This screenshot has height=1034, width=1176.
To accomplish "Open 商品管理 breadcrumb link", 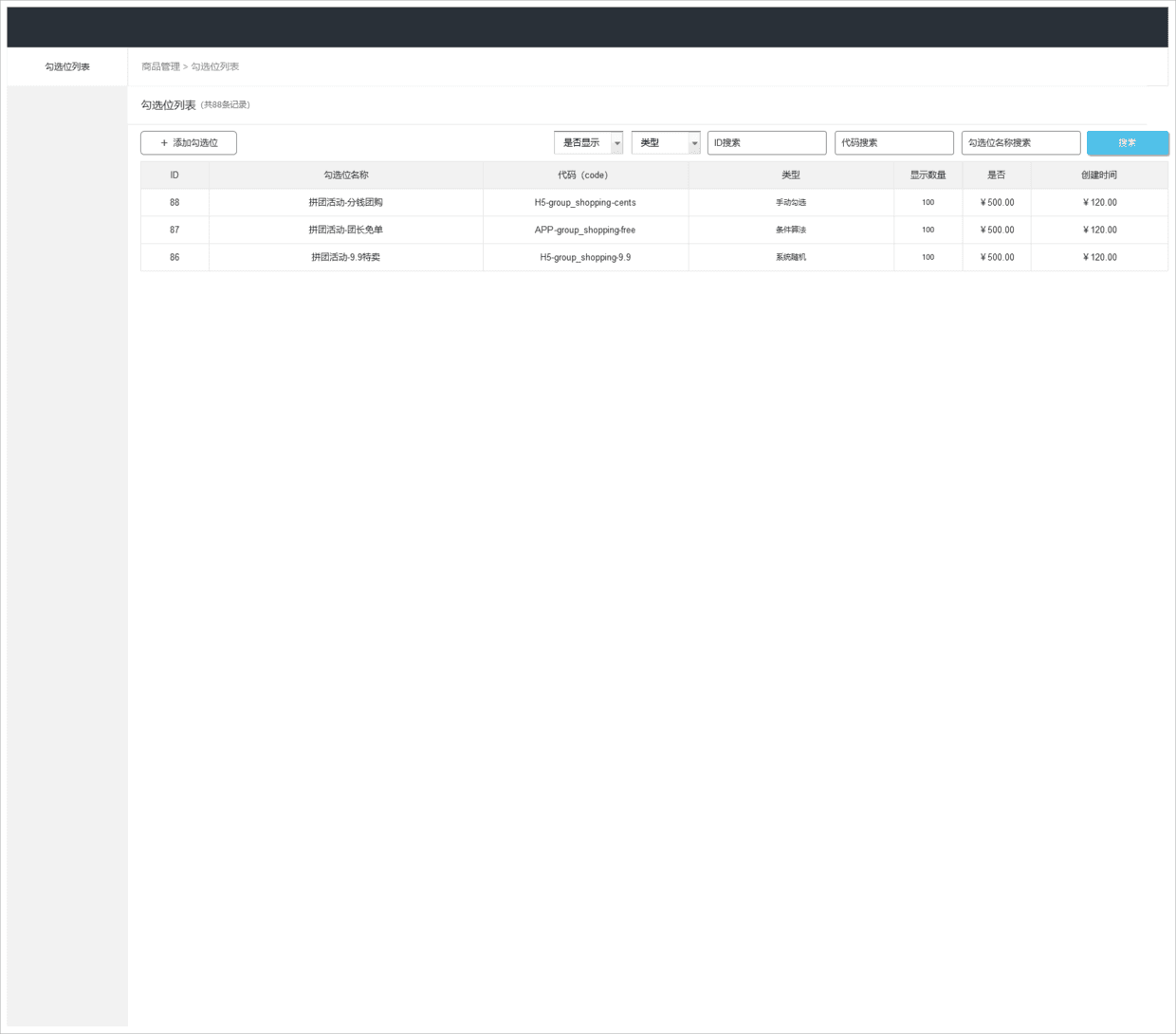I will (160, 66).
